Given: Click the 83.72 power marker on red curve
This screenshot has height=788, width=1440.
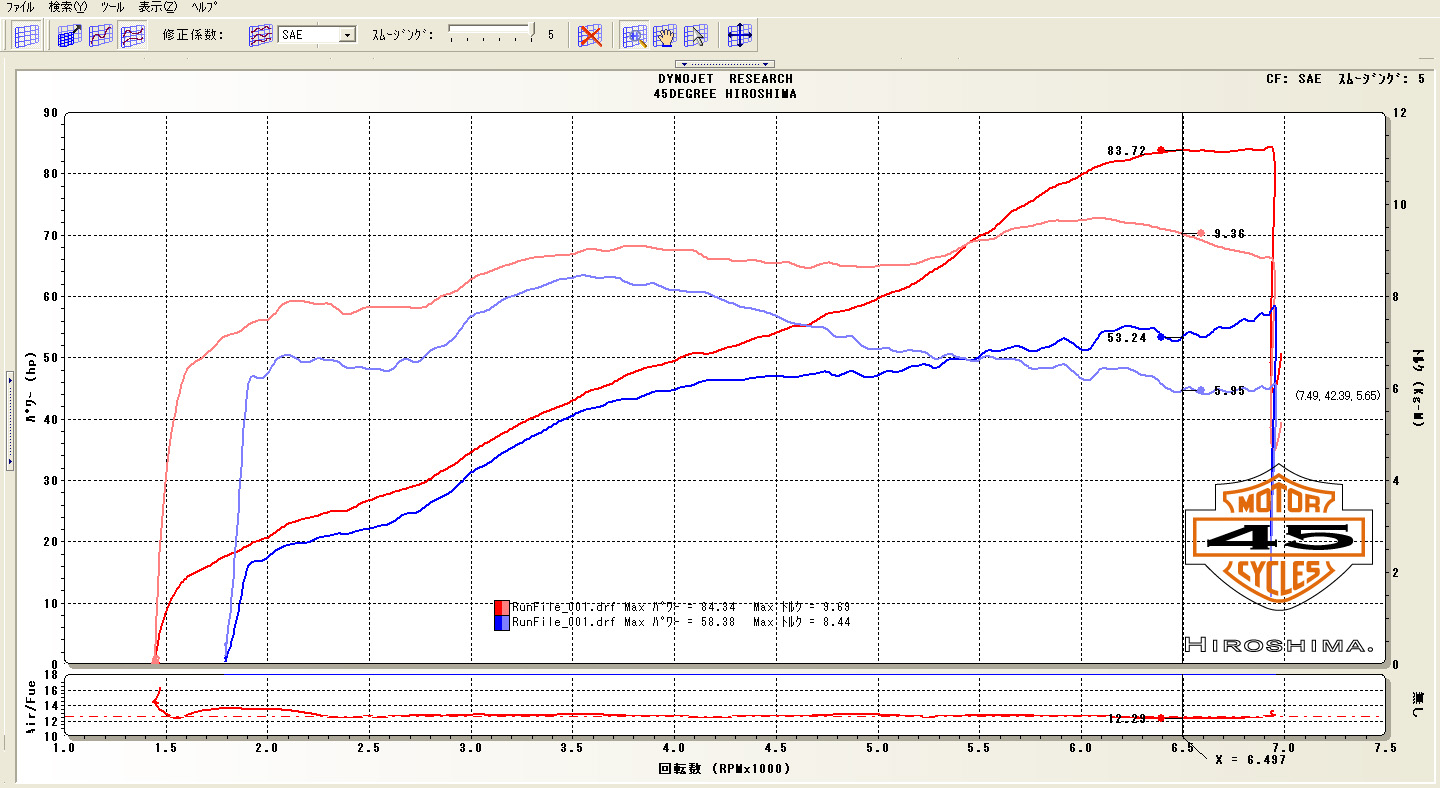Looking at the screenshot, I should click(1161, 150).
